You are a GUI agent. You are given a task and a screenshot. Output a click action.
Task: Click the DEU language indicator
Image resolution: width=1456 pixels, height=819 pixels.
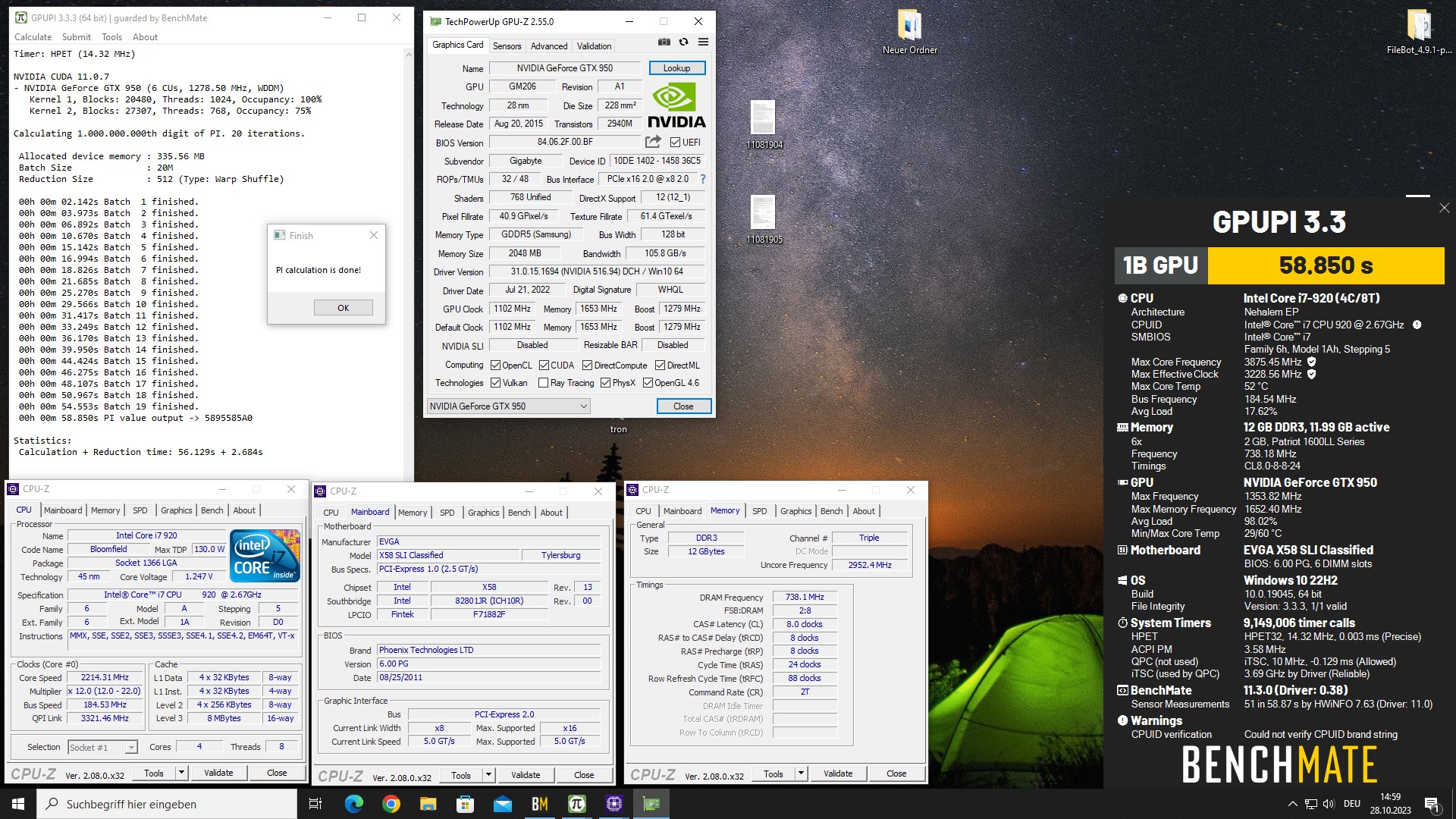pos(1351,804)
